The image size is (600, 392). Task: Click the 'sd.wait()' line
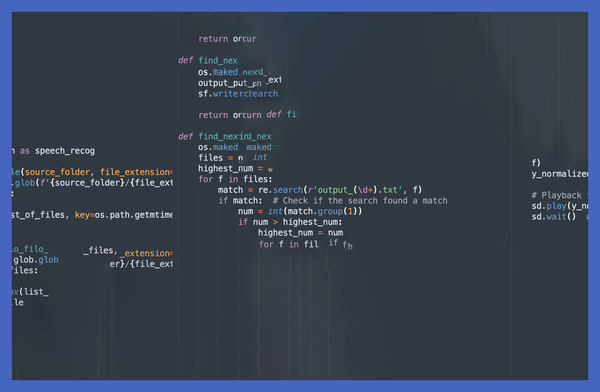553,217
